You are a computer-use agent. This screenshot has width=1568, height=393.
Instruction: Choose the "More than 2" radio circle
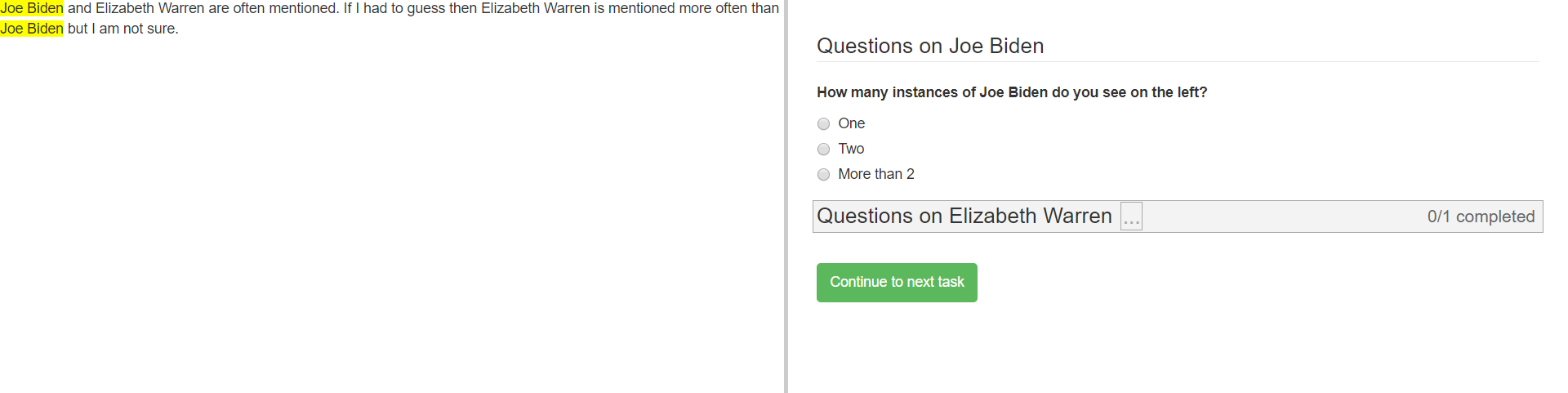click(x=823, y=175)
